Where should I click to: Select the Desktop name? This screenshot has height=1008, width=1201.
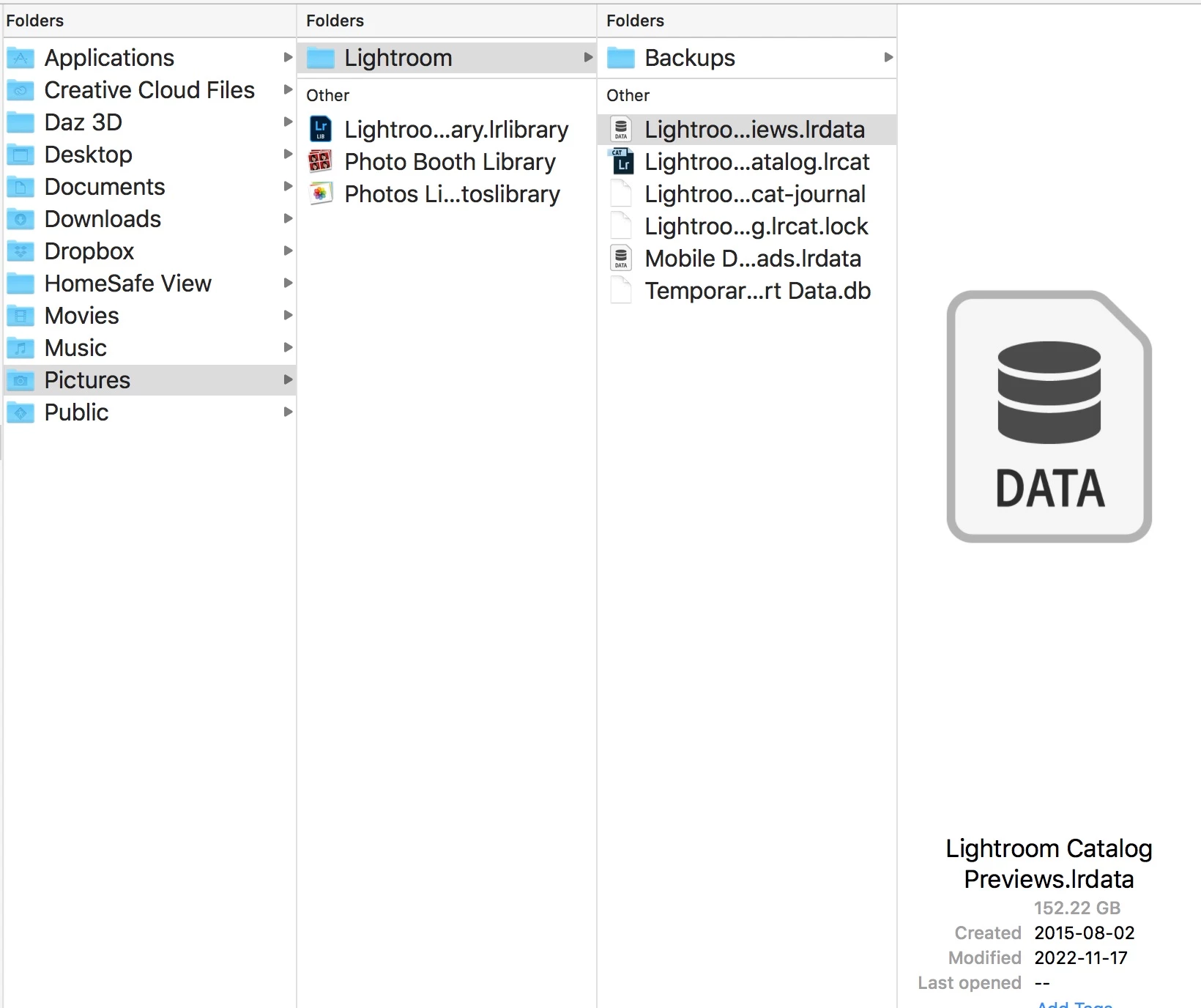coord(89,155)
